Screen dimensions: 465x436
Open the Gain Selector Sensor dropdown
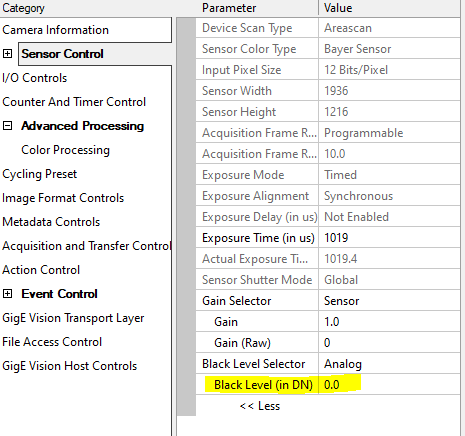click(x=389, y=301)
